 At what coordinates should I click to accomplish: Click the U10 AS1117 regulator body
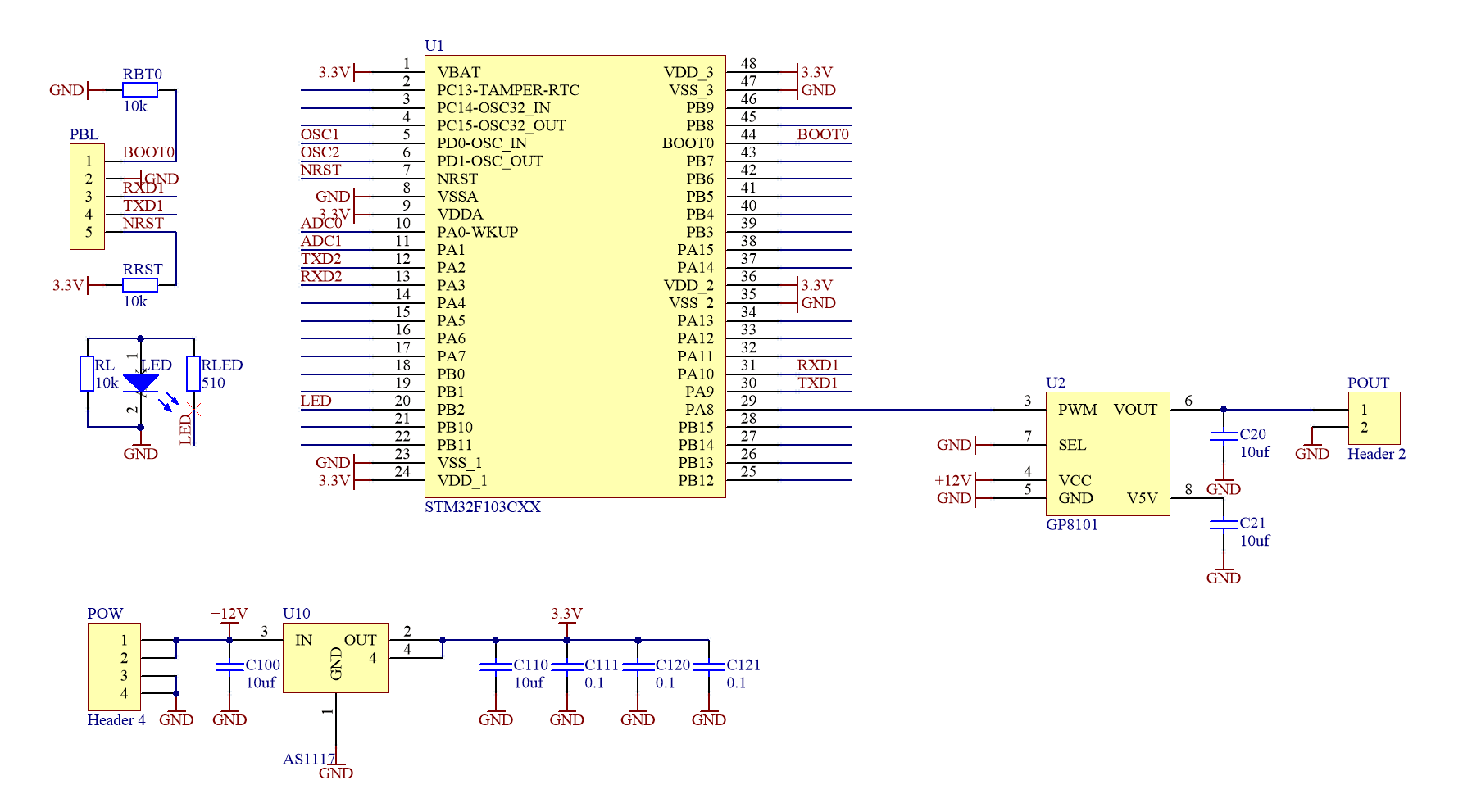point(336,658)
